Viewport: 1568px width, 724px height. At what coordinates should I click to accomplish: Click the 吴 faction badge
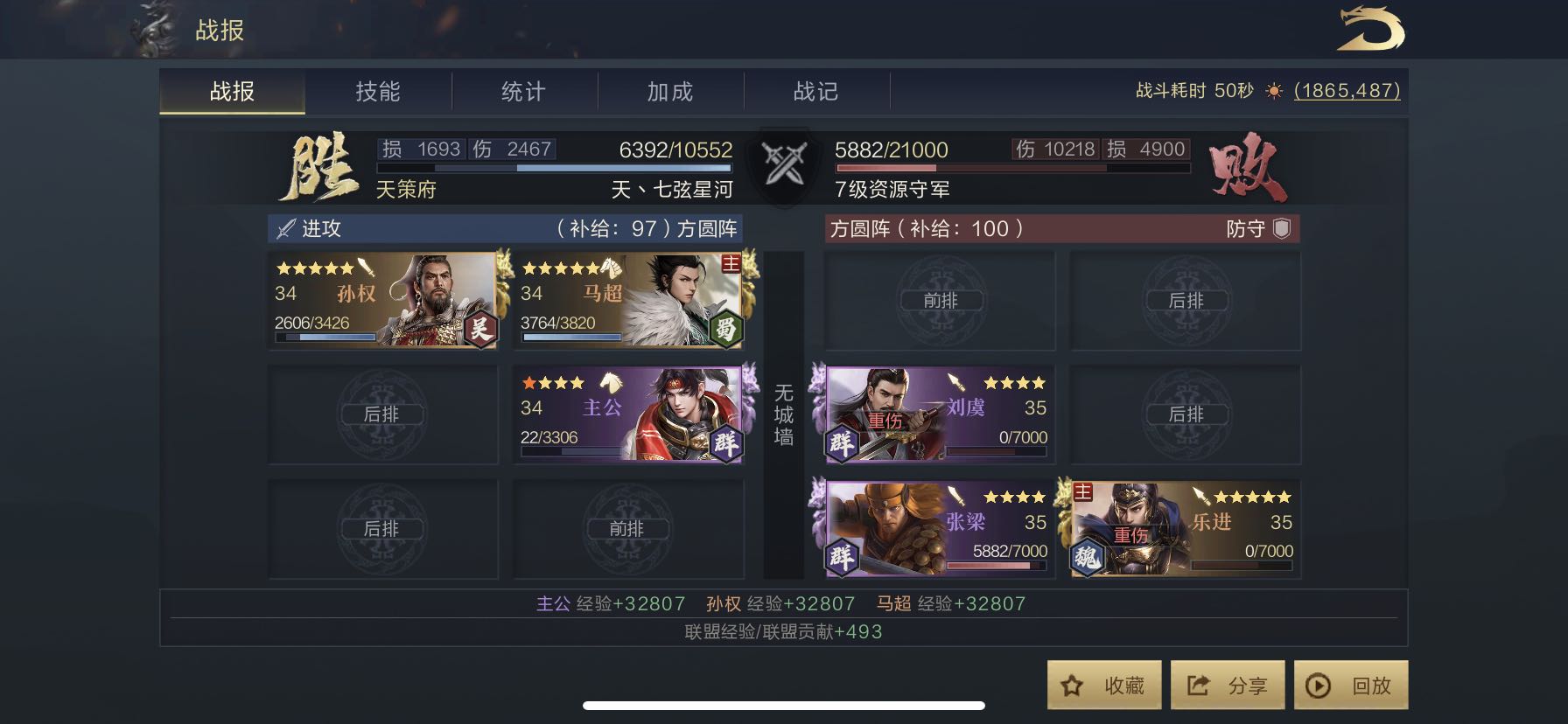479,329
